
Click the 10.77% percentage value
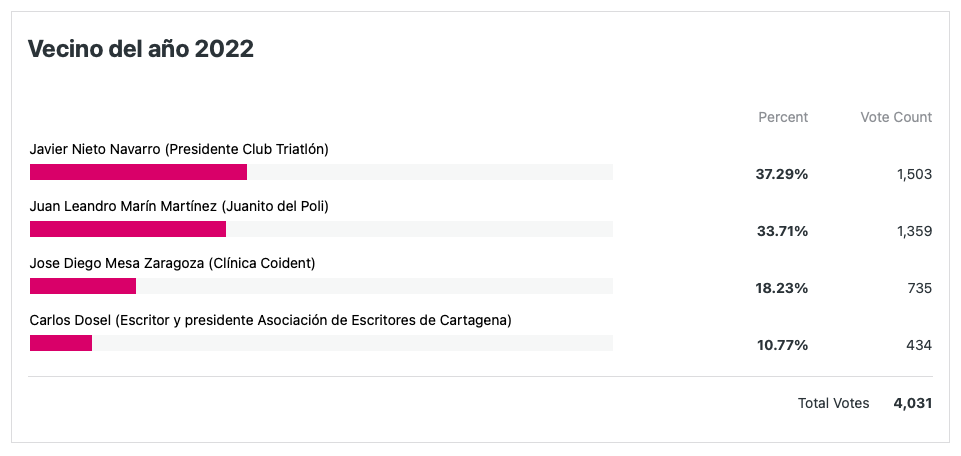coord(781,346)
